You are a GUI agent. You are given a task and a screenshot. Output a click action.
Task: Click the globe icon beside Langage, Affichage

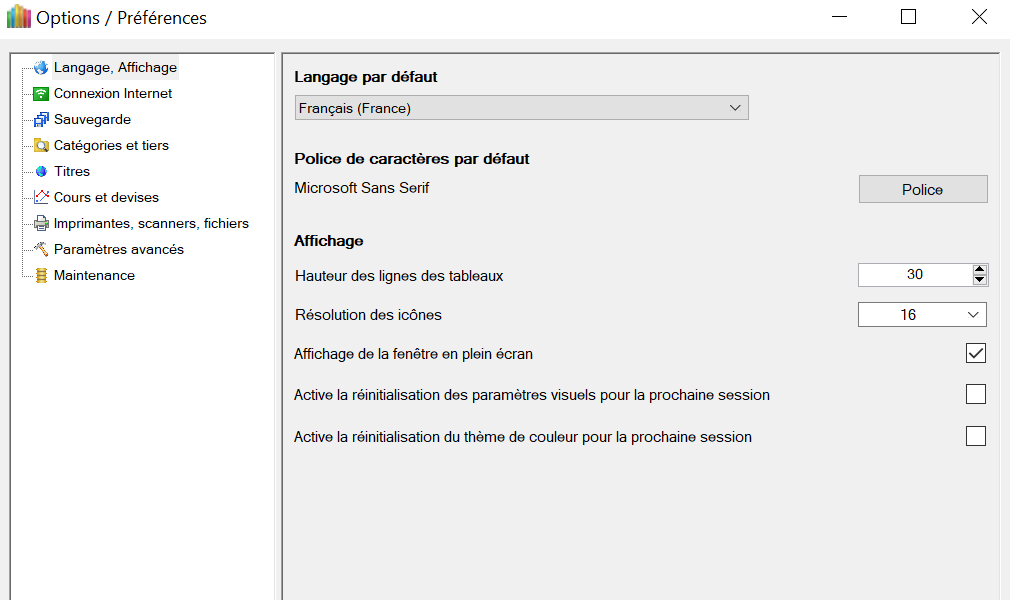pos(41,68)
